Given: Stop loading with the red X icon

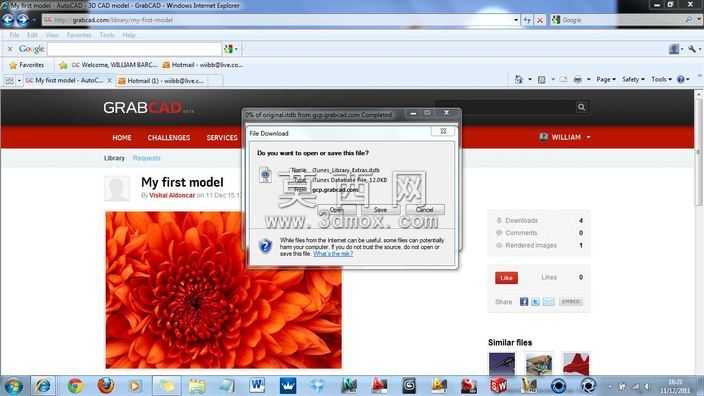Looking at the screenshot, I should pos(540,20).
